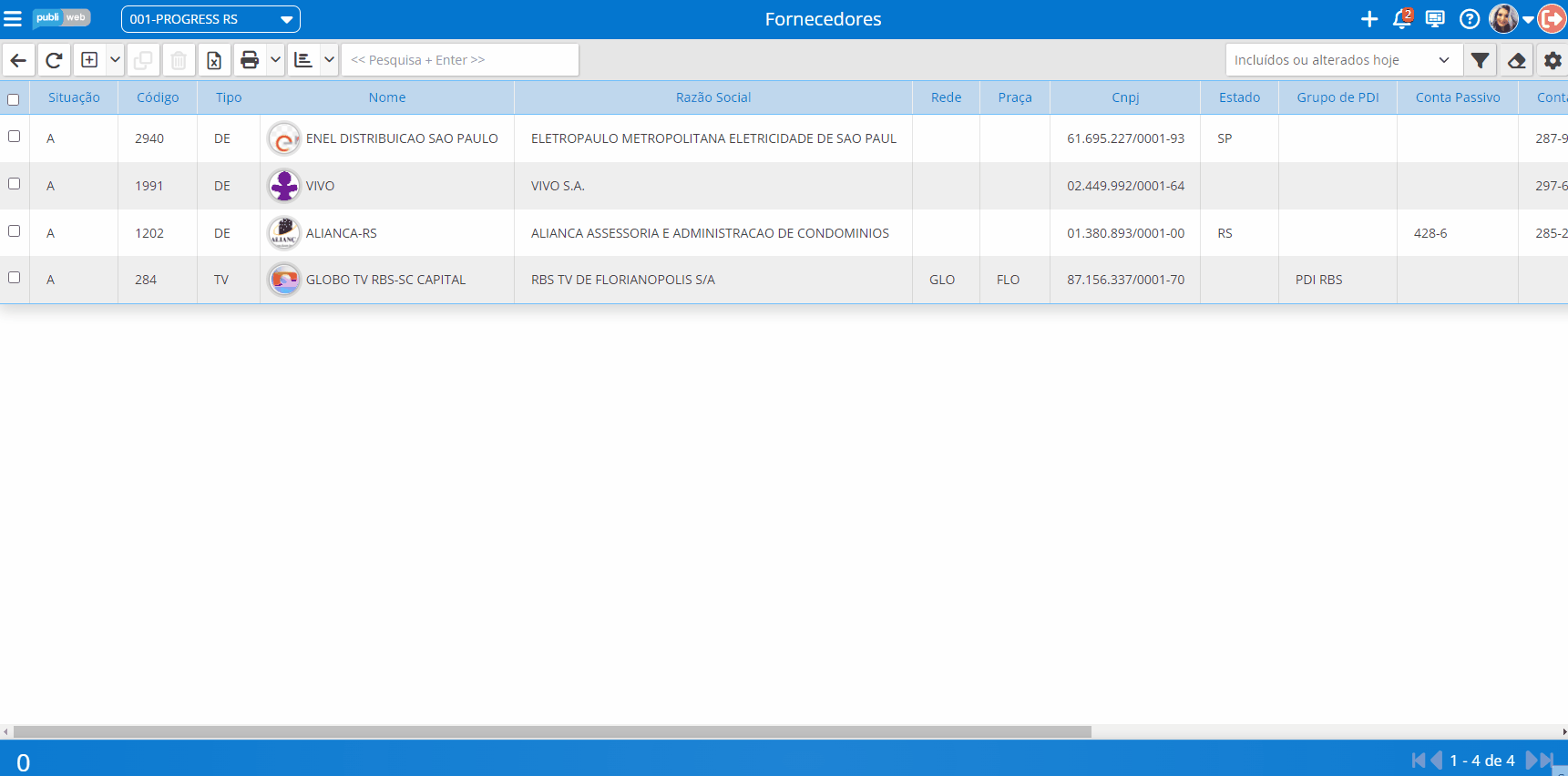Open the hamburger main menu

point(13,19)
